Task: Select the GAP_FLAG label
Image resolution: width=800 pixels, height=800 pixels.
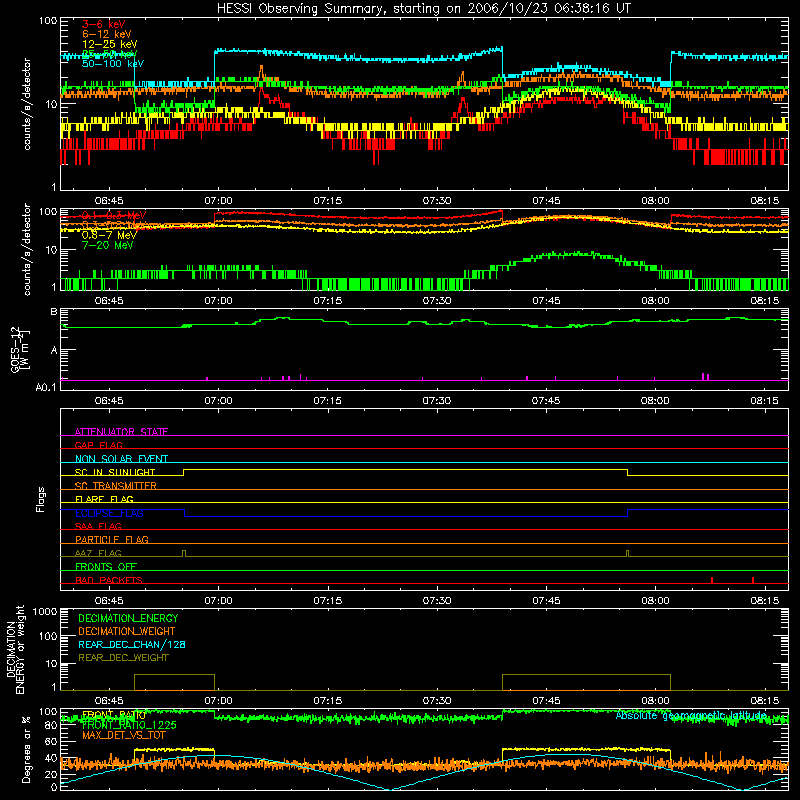Action: [x=98, y=445]
